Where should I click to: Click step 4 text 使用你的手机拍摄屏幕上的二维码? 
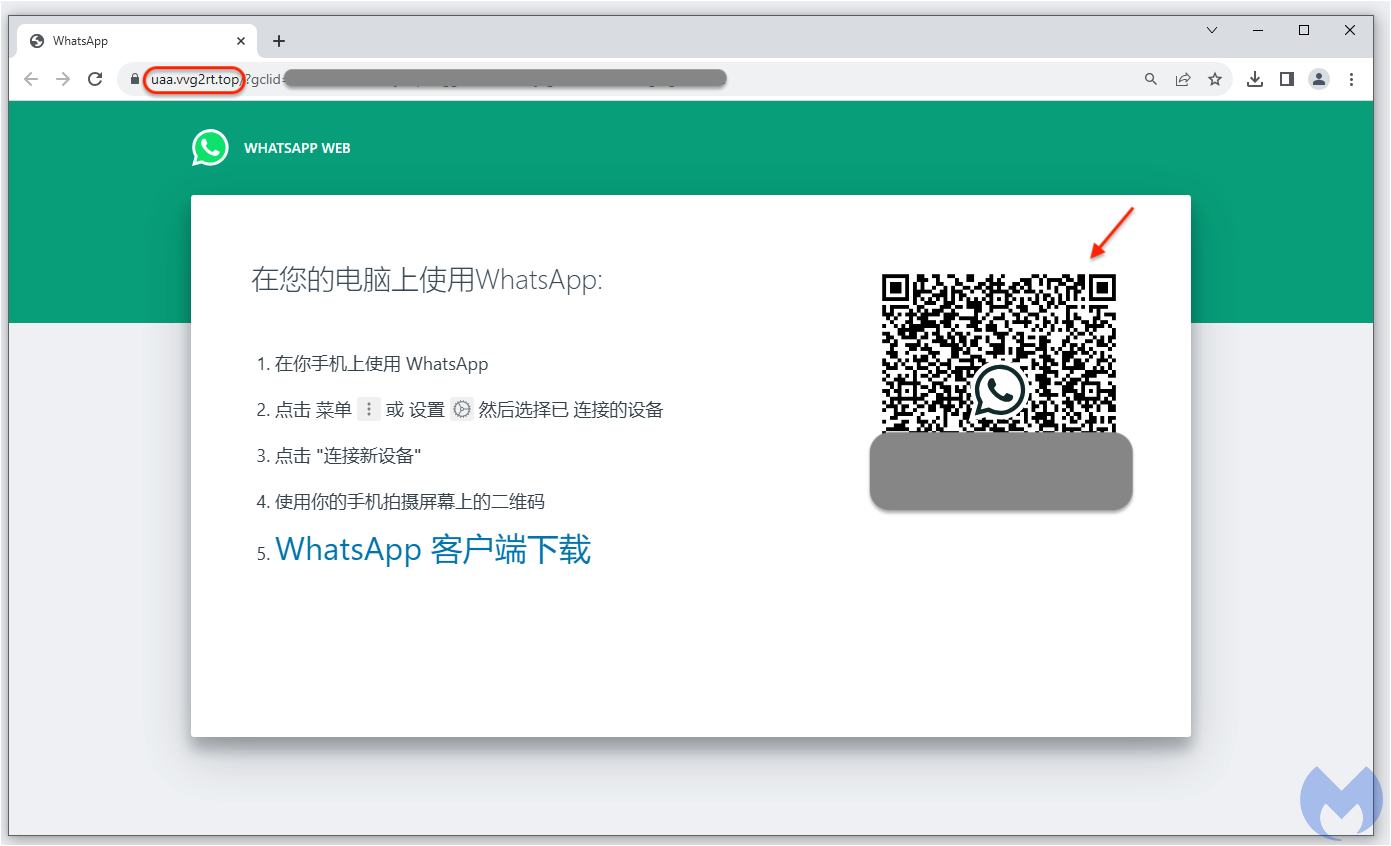[x=410, y=502]
